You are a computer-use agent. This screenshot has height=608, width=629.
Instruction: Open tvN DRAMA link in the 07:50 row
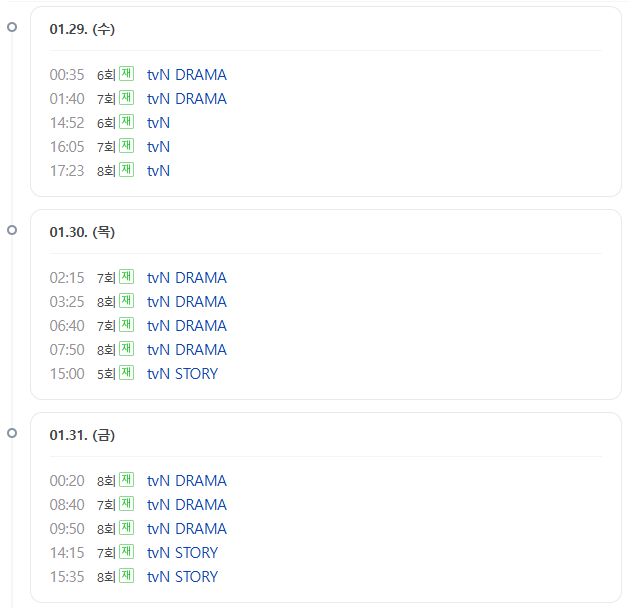pyautogui.click(x=187, y=350)
